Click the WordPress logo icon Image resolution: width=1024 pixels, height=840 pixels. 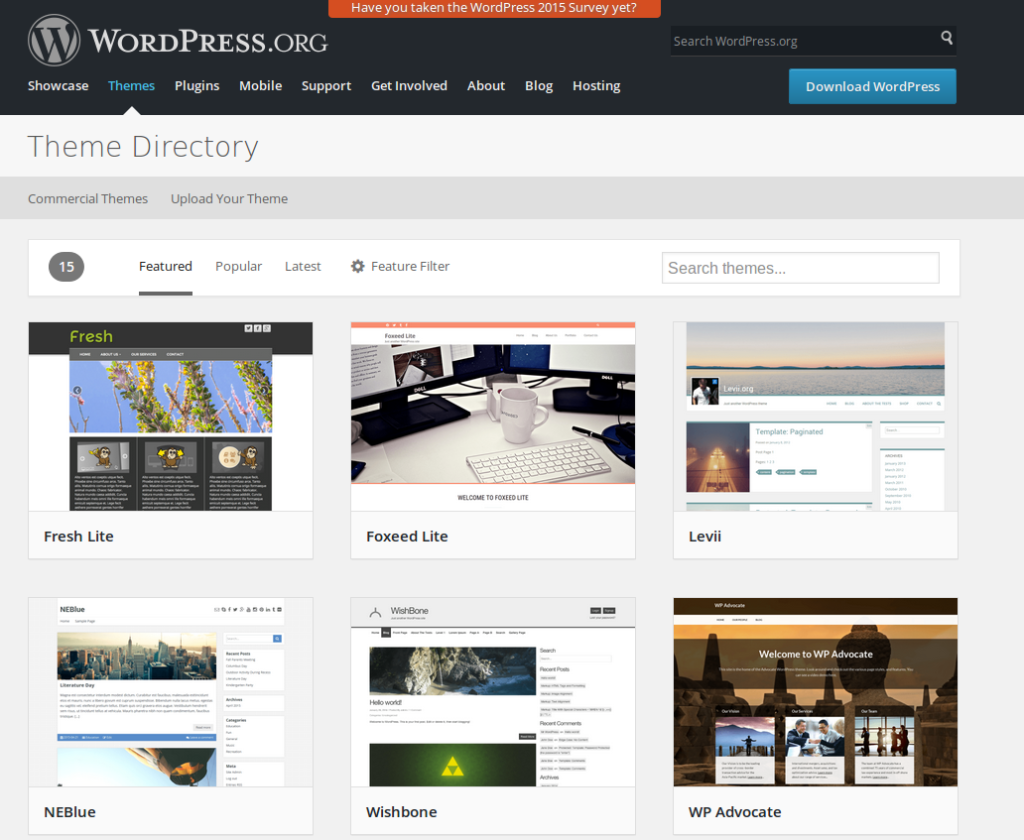coord(54,41)
